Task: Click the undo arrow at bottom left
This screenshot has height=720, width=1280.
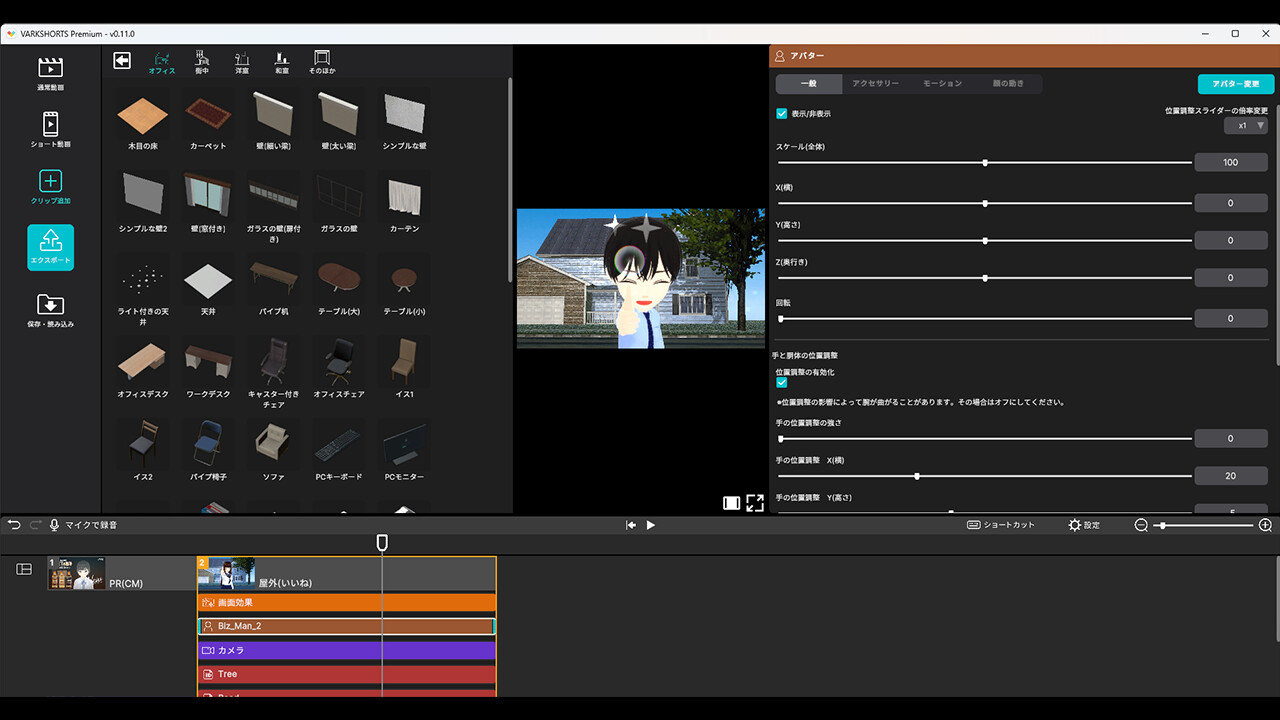Action: [13, 524]
